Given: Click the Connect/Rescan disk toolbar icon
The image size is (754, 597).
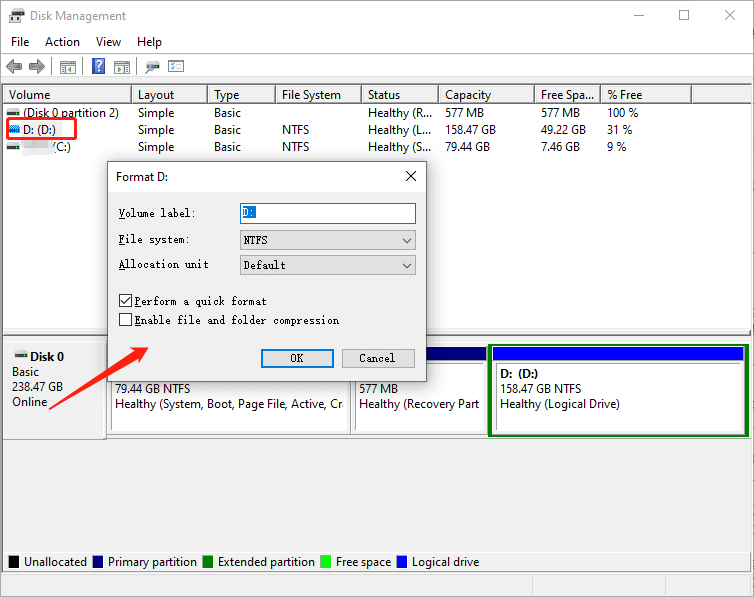Looking at the screenshot, I should pyautogui.click(x=152, y=67).
